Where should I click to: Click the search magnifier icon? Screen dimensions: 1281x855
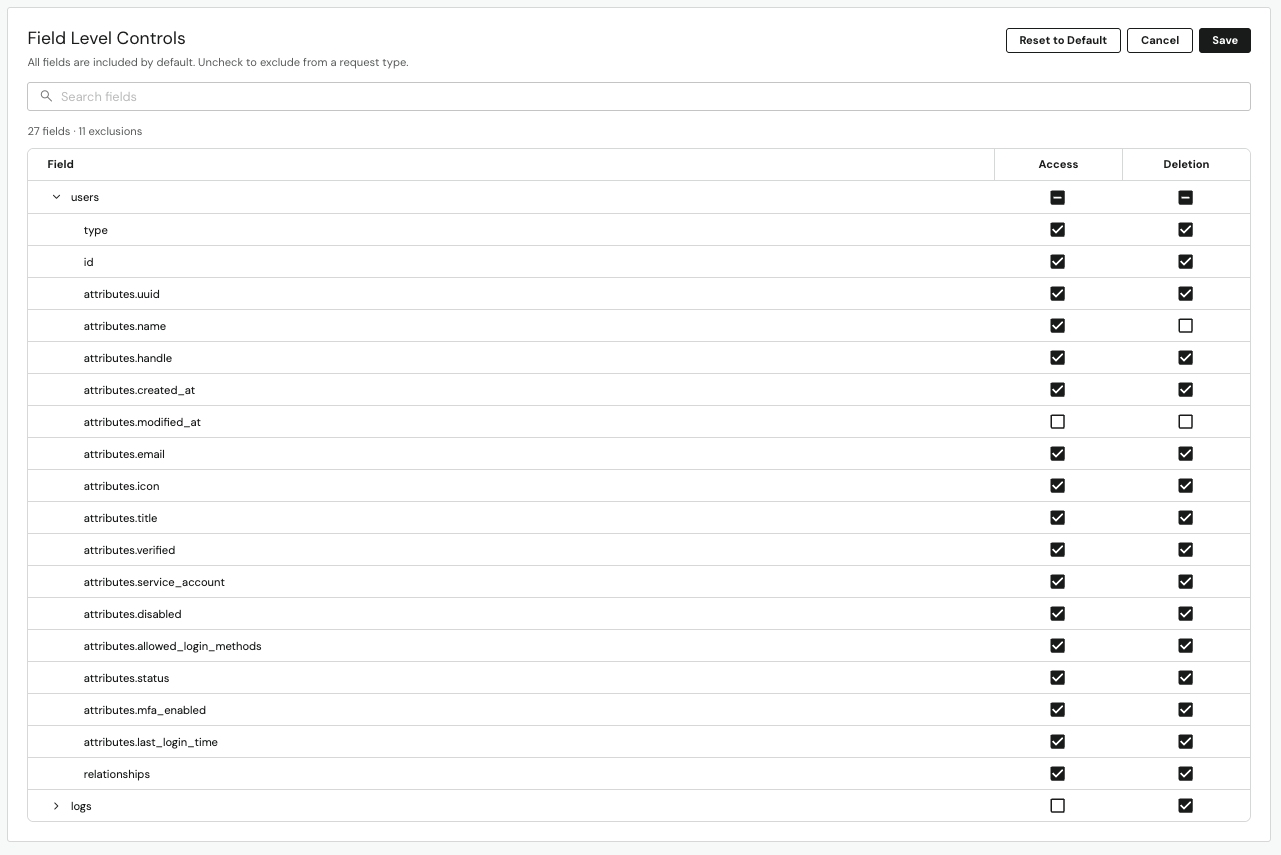tap(46, 96)
